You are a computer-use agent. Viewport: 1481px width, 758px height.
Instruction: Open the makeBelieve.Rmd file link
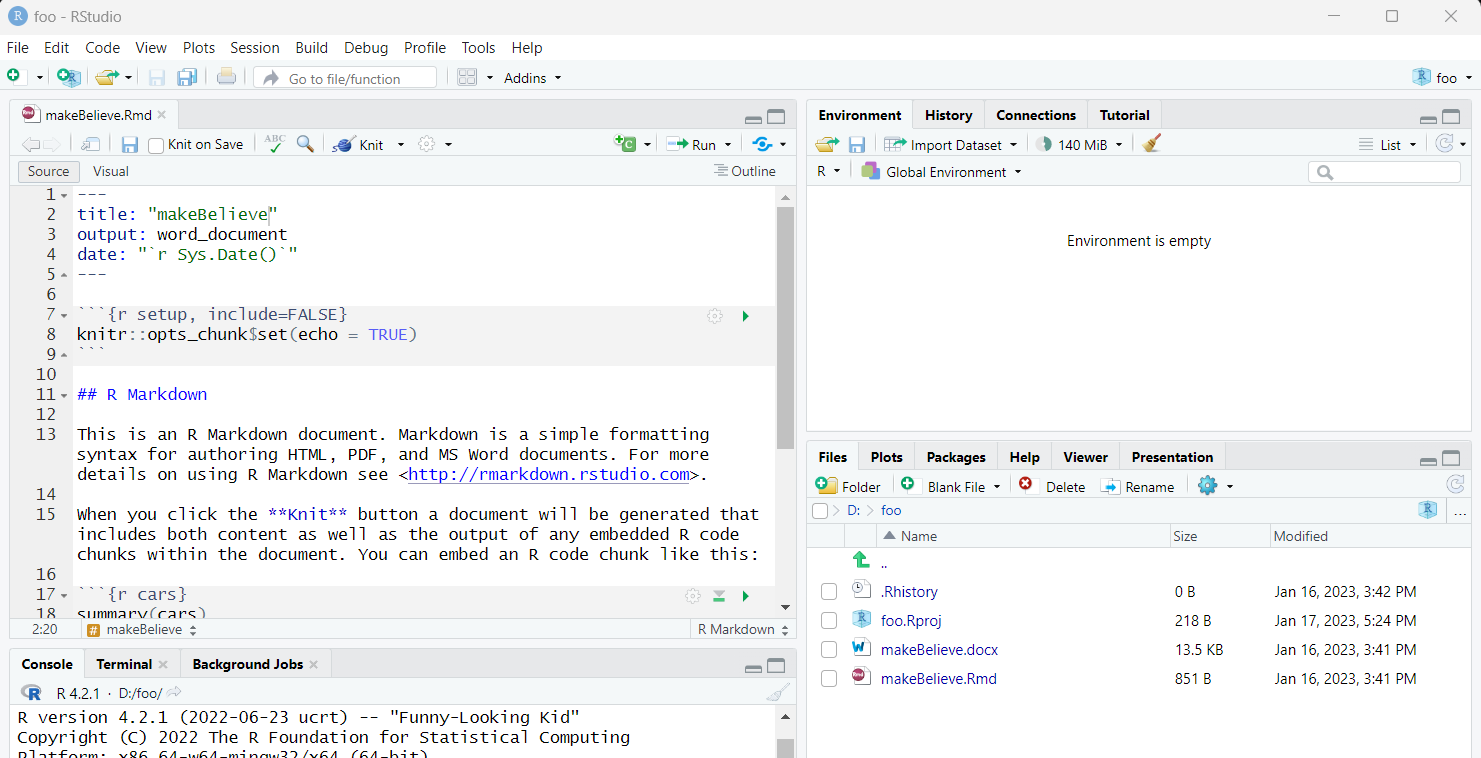click(938, 678)
